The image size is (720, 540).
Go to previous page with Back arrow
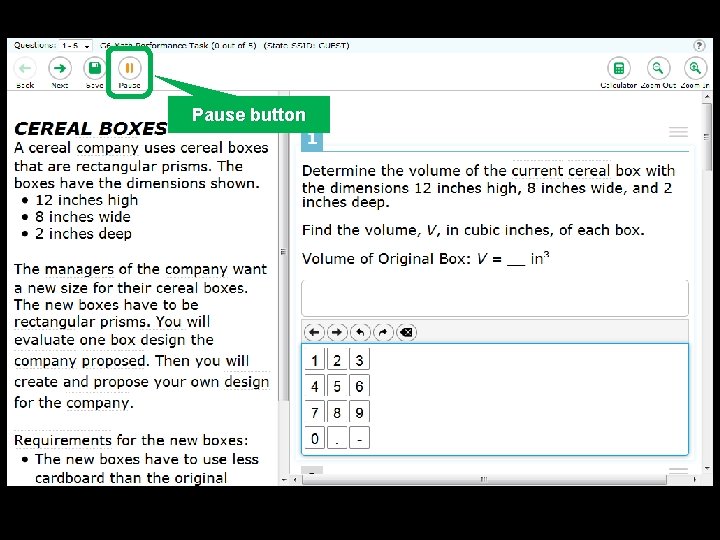coord(25,69)
